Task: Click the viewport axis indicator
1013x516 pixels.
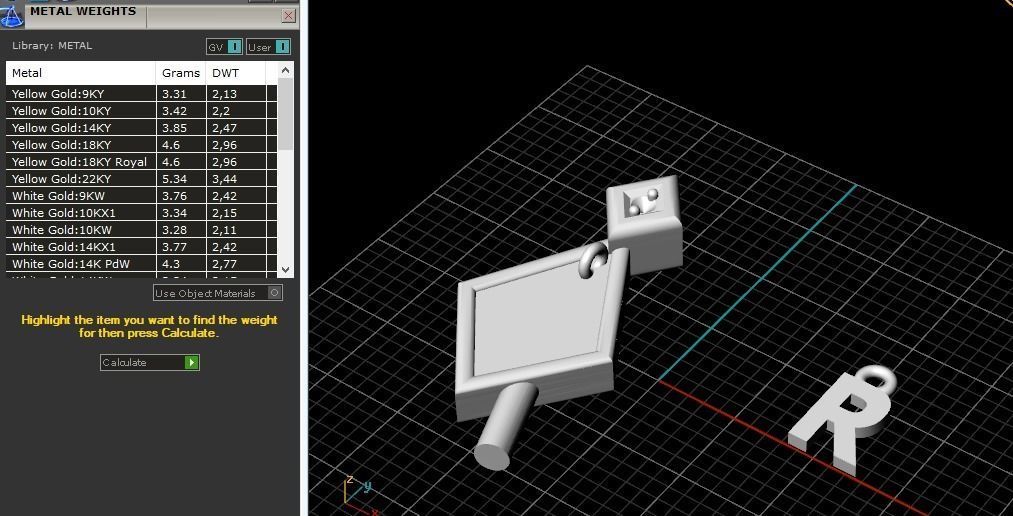Action: pyautogui.click(x=359, y=494)
